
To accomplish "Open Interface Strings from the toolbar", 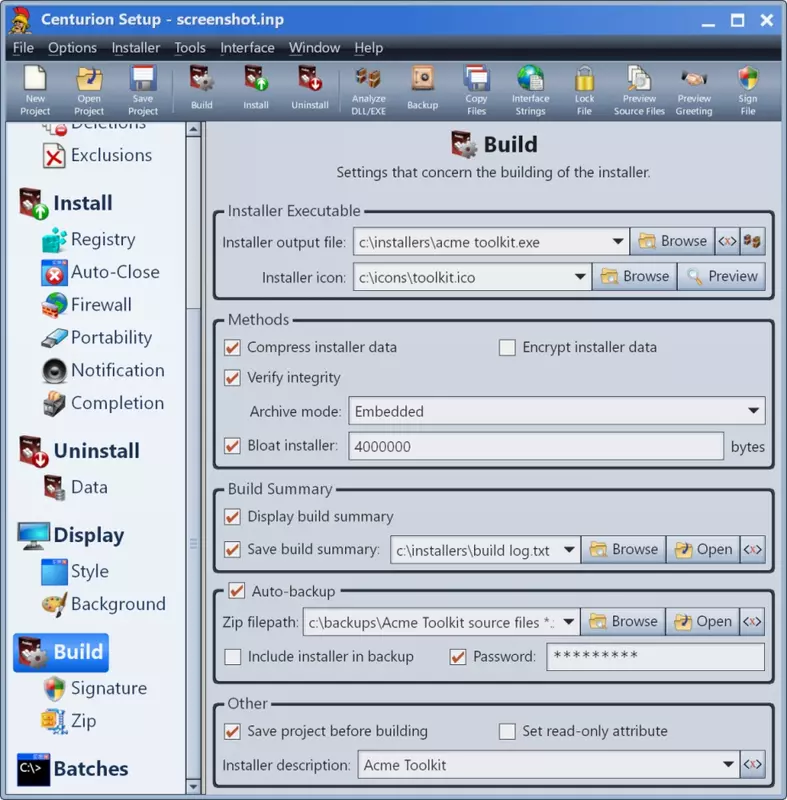I will (530, 91).
